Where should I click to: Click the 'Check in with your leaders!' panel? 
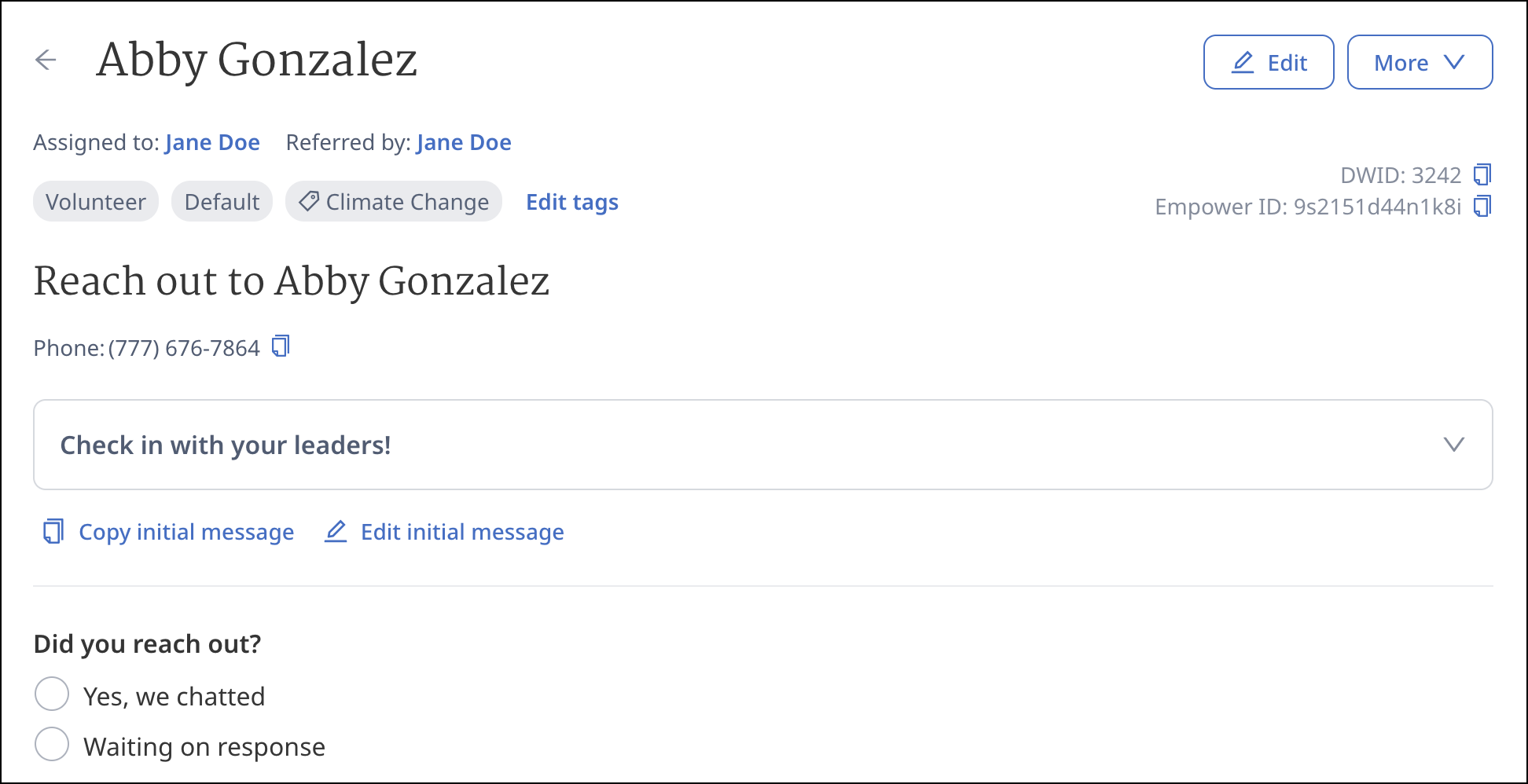[x=707, y=445]
